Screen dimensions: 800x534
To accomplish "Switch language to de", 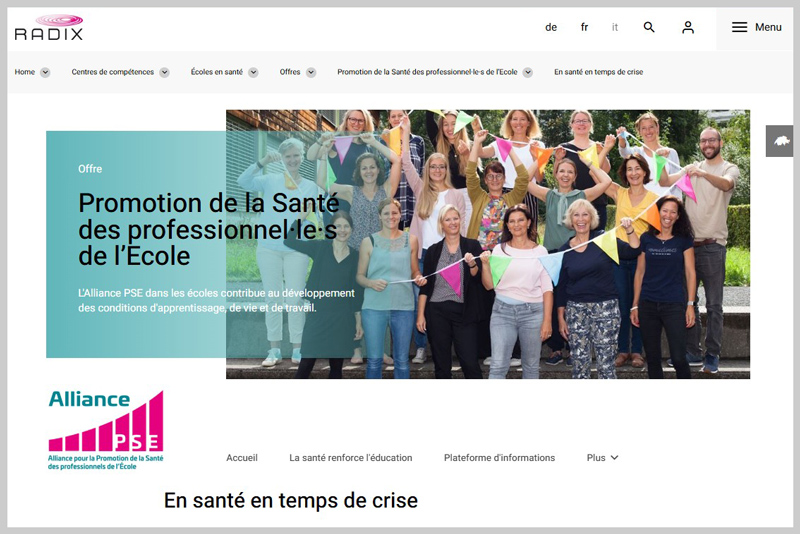I will (x=551, y=27).
